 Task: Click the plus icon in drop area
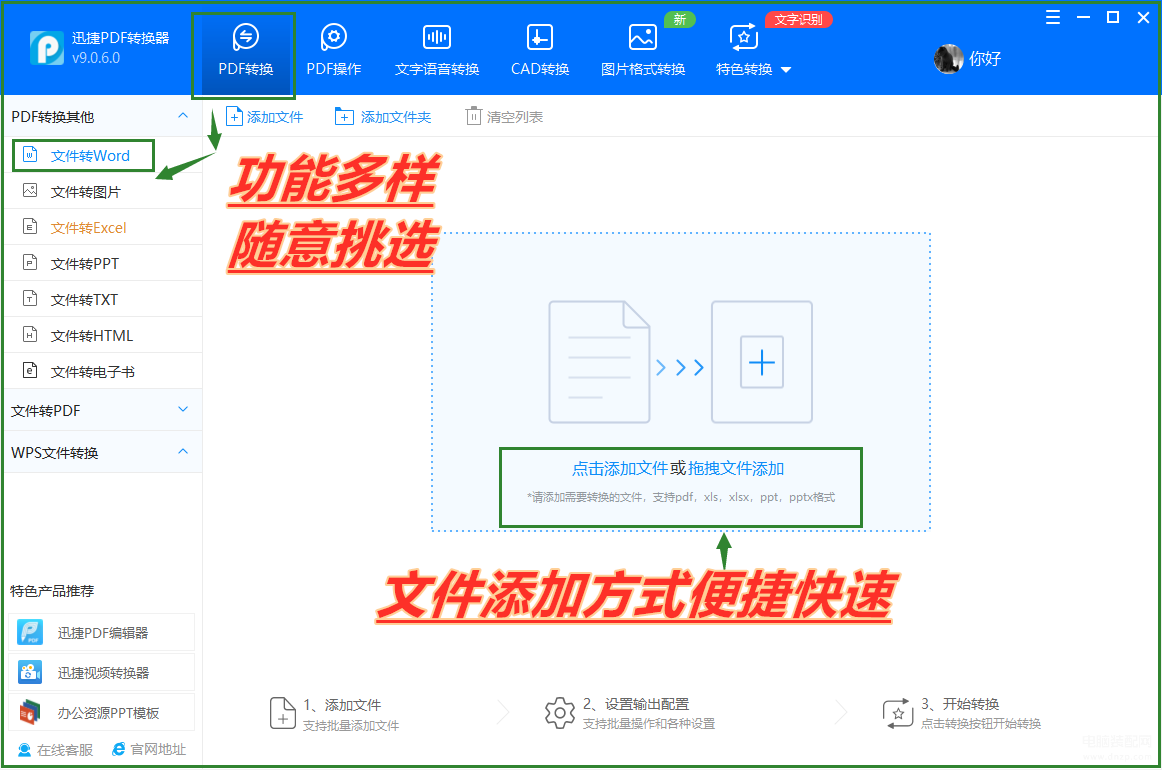(x=762, y=362)
